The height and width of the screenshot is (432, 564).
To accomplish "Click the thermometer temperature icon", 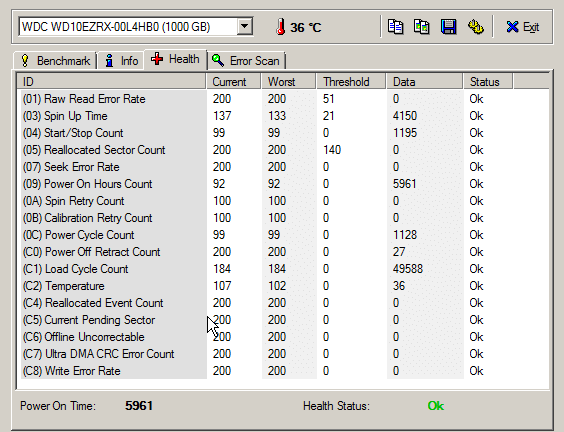I will click(x=281, y=27).
